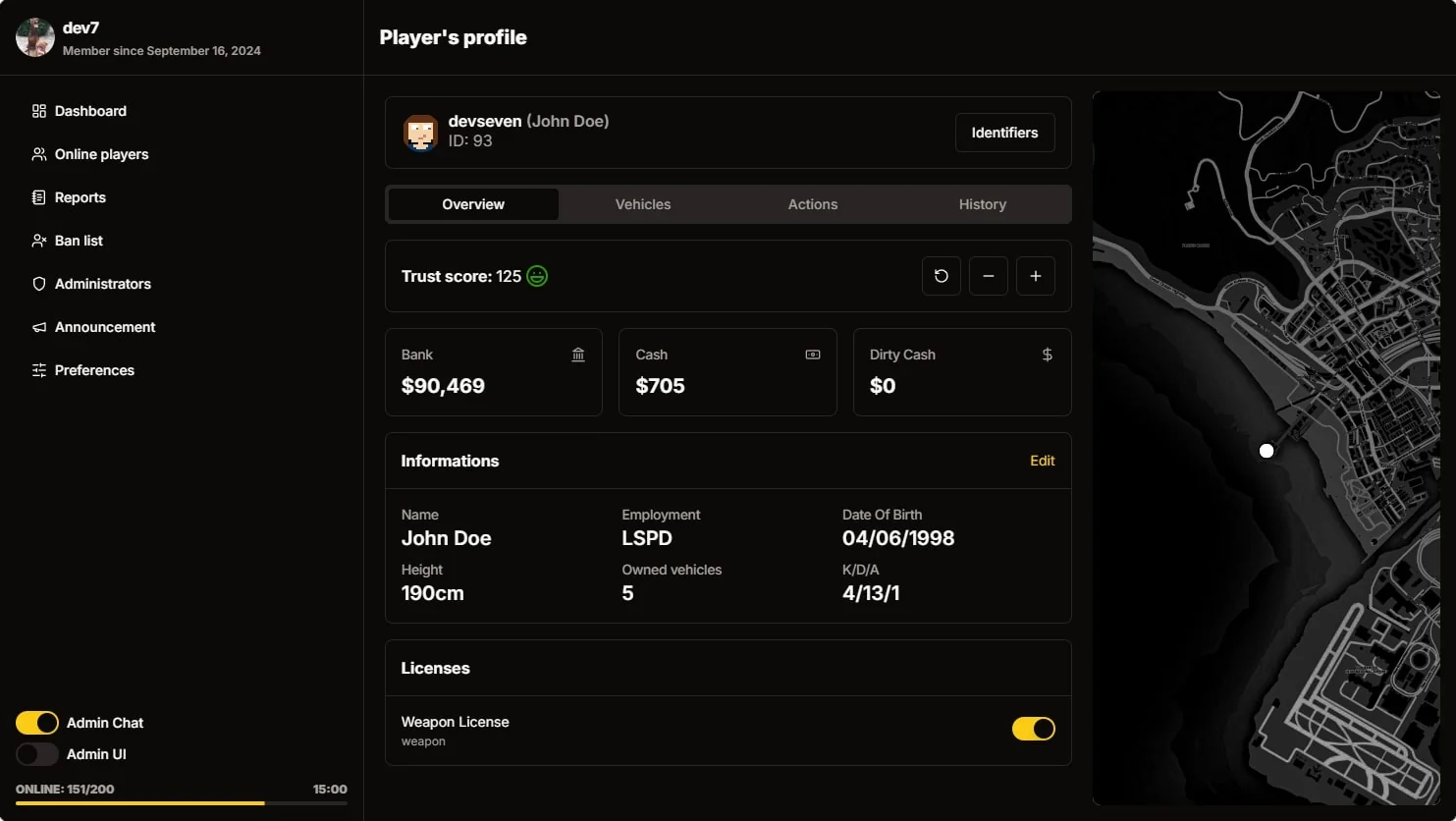Select the Administrators shield icon
Image resolution: width=1456 pixels, height=821 pixels.
click(37, 284)
